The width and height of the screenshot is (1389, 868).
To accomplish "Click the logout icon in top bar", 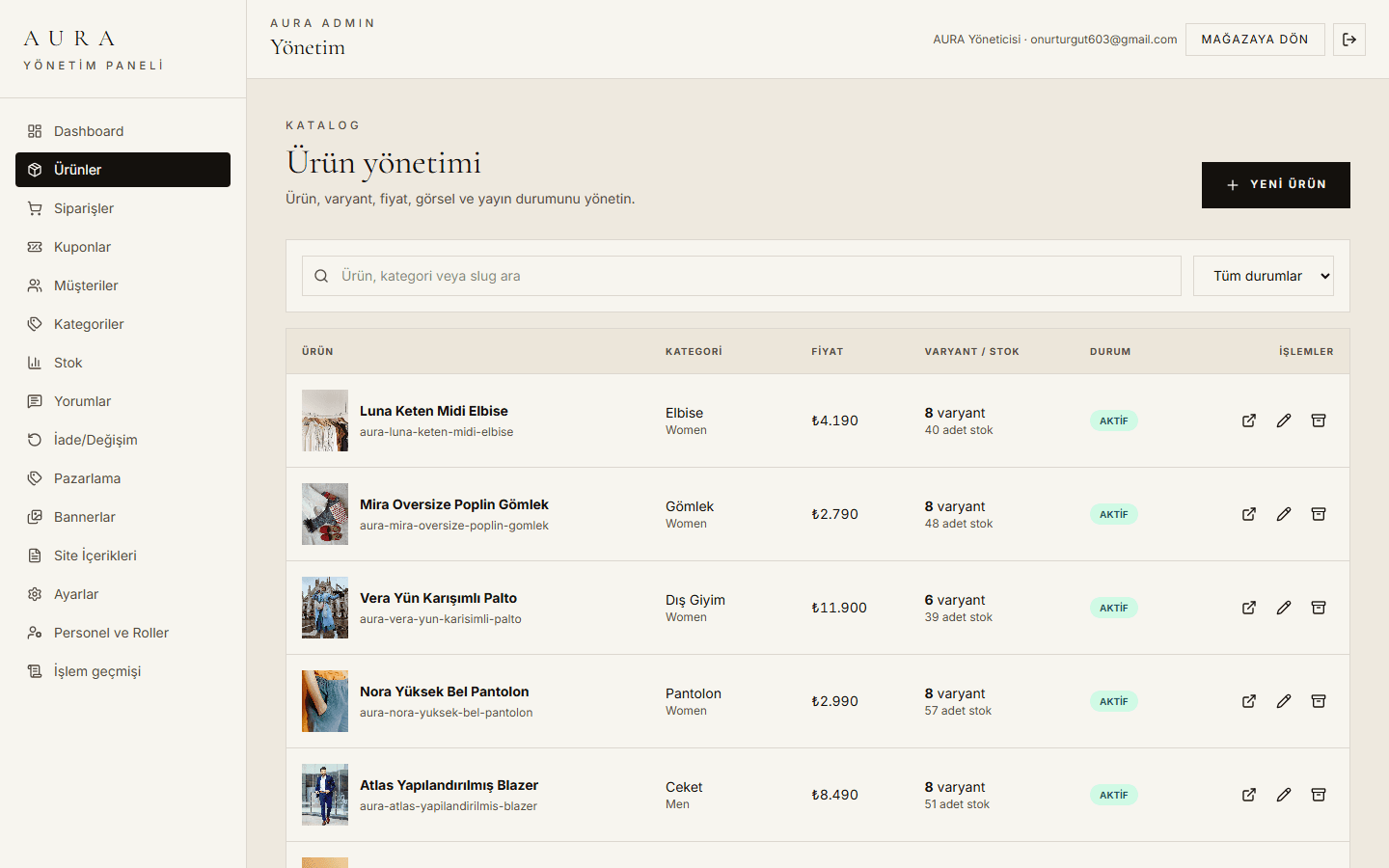I will (1349, 40).
